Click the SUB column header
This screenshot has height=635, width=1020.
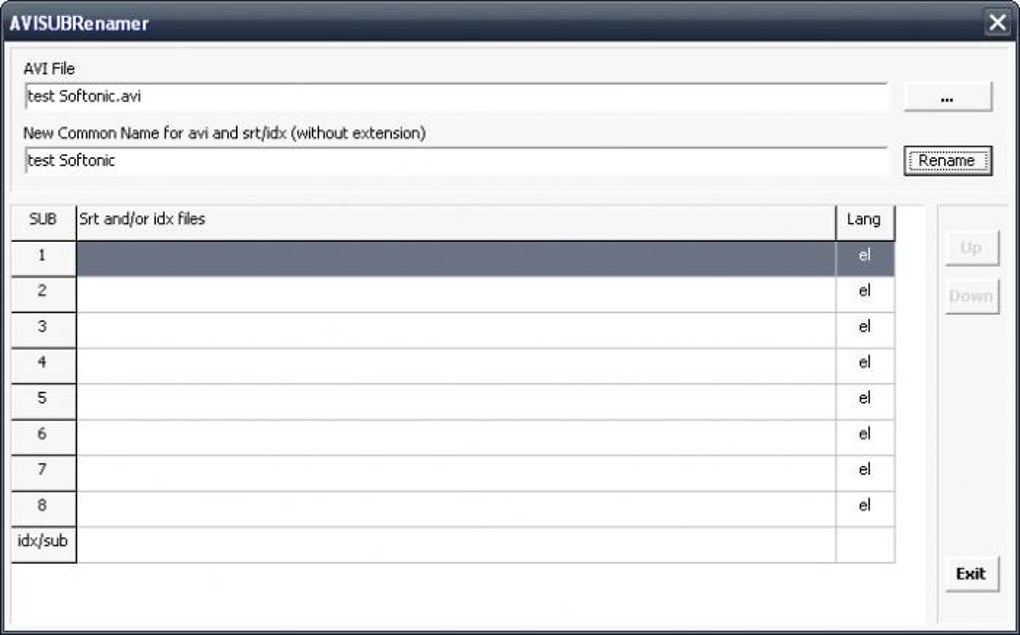click(43, 220)
